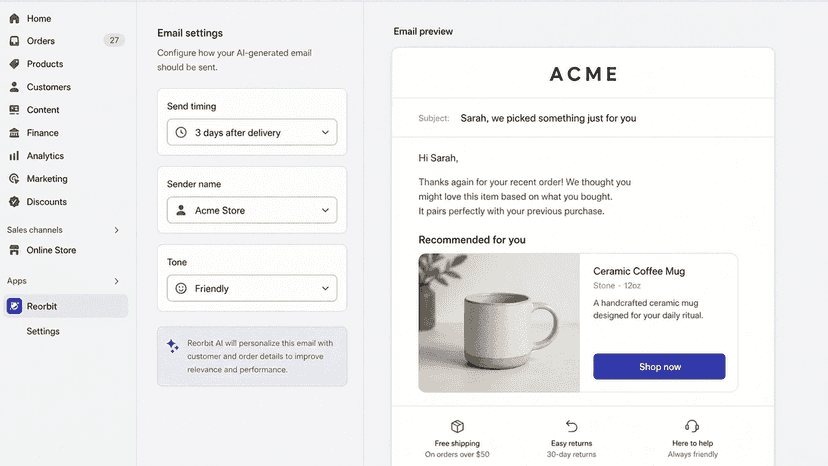Click the Finance bank icon
This screenshot has height=466, width=828.
[14, 133]
